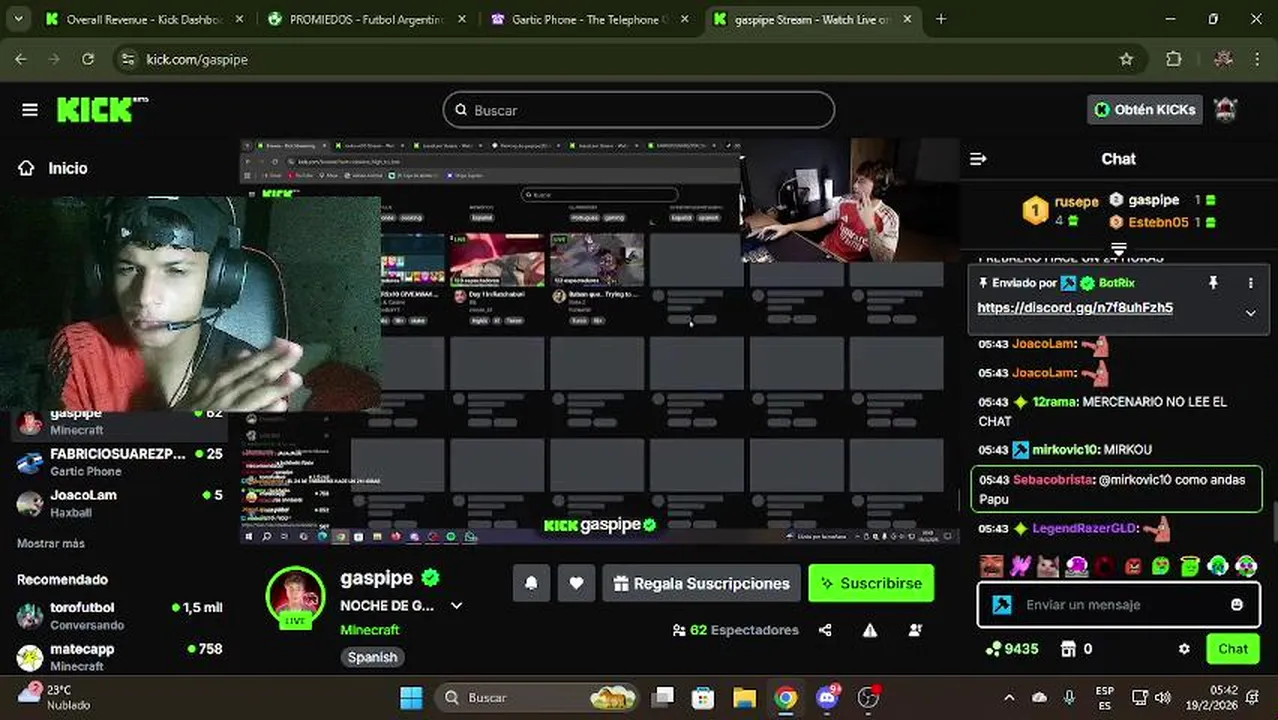Click the KICK logo

[x=101, y=109]
